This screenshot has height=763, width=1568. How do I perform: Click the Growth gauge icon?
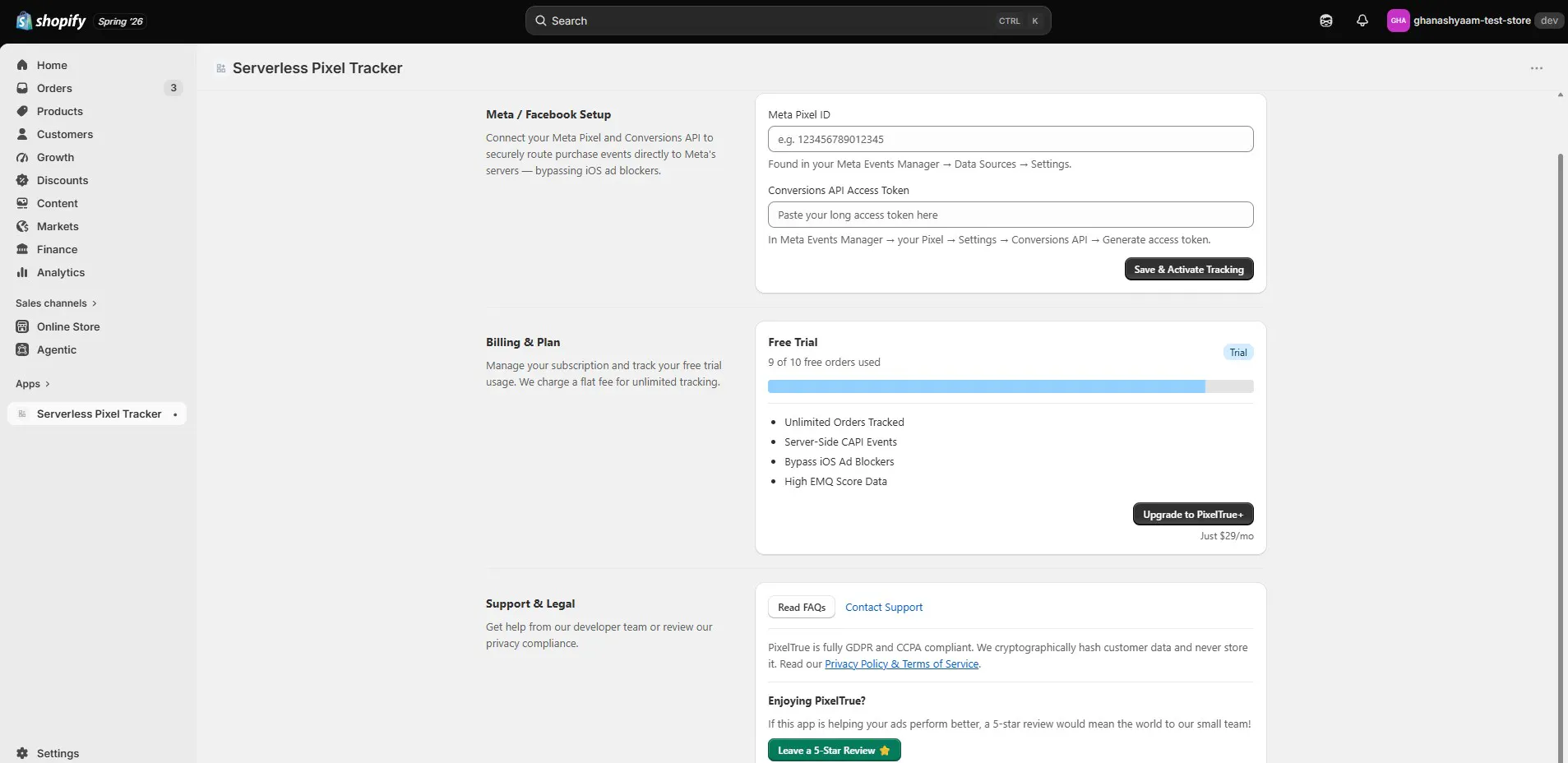[x=22, y=157]
